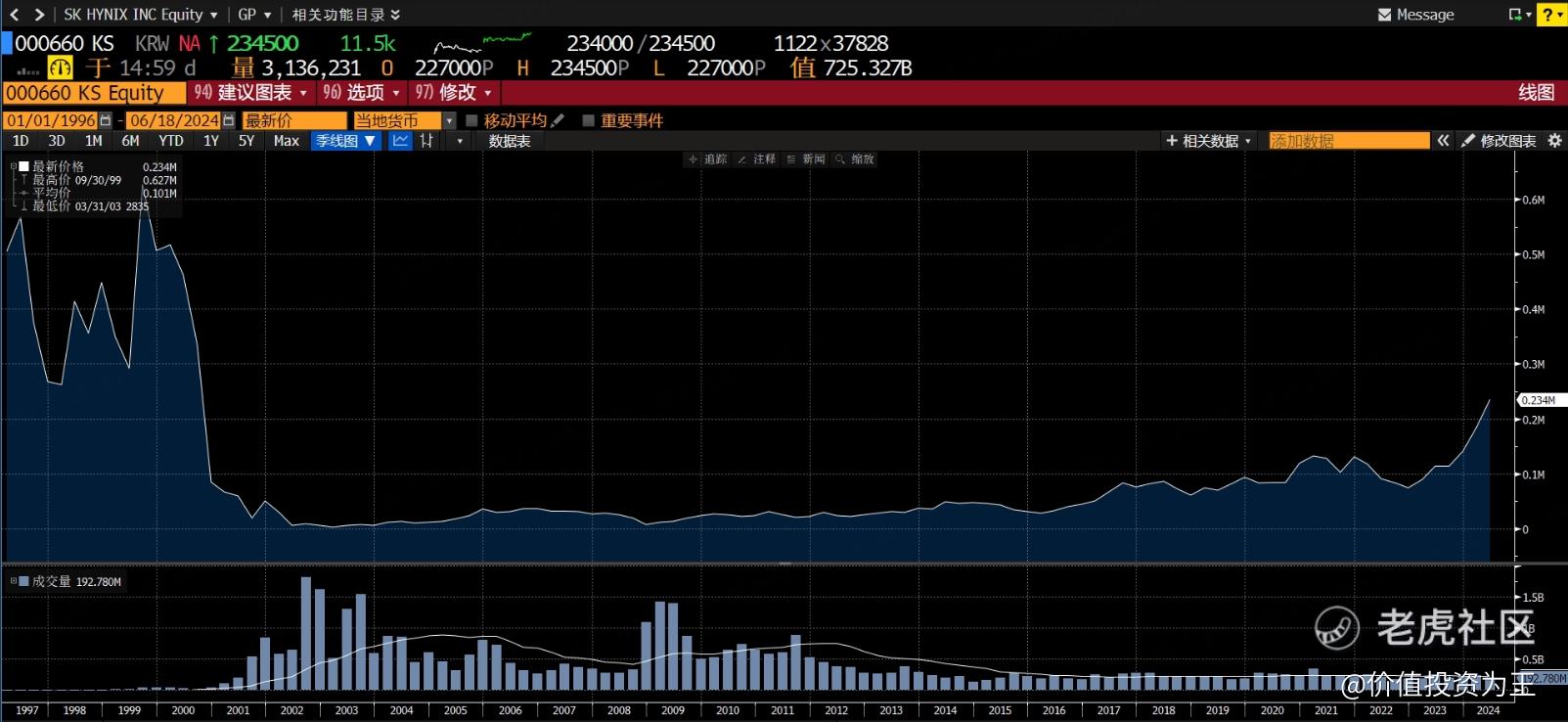Enable the 重要事件 key events checkbox
1568x722 pixels.
pyautogui.click(x=588, y=120)
